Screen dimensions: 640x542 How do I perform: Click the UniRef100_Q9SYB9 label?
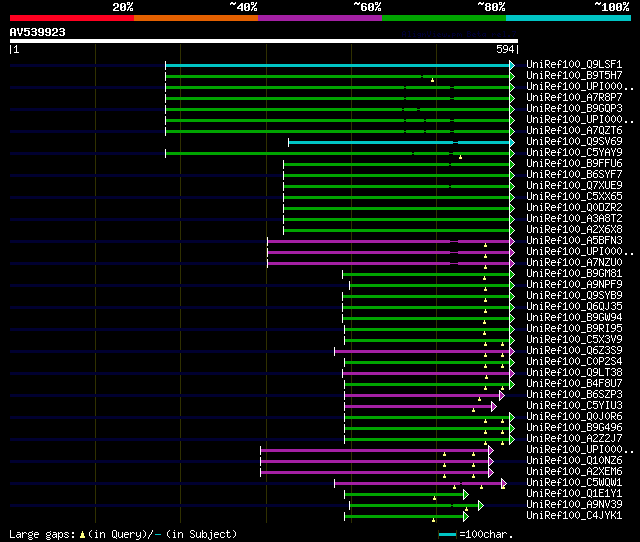tap(574, 296)
